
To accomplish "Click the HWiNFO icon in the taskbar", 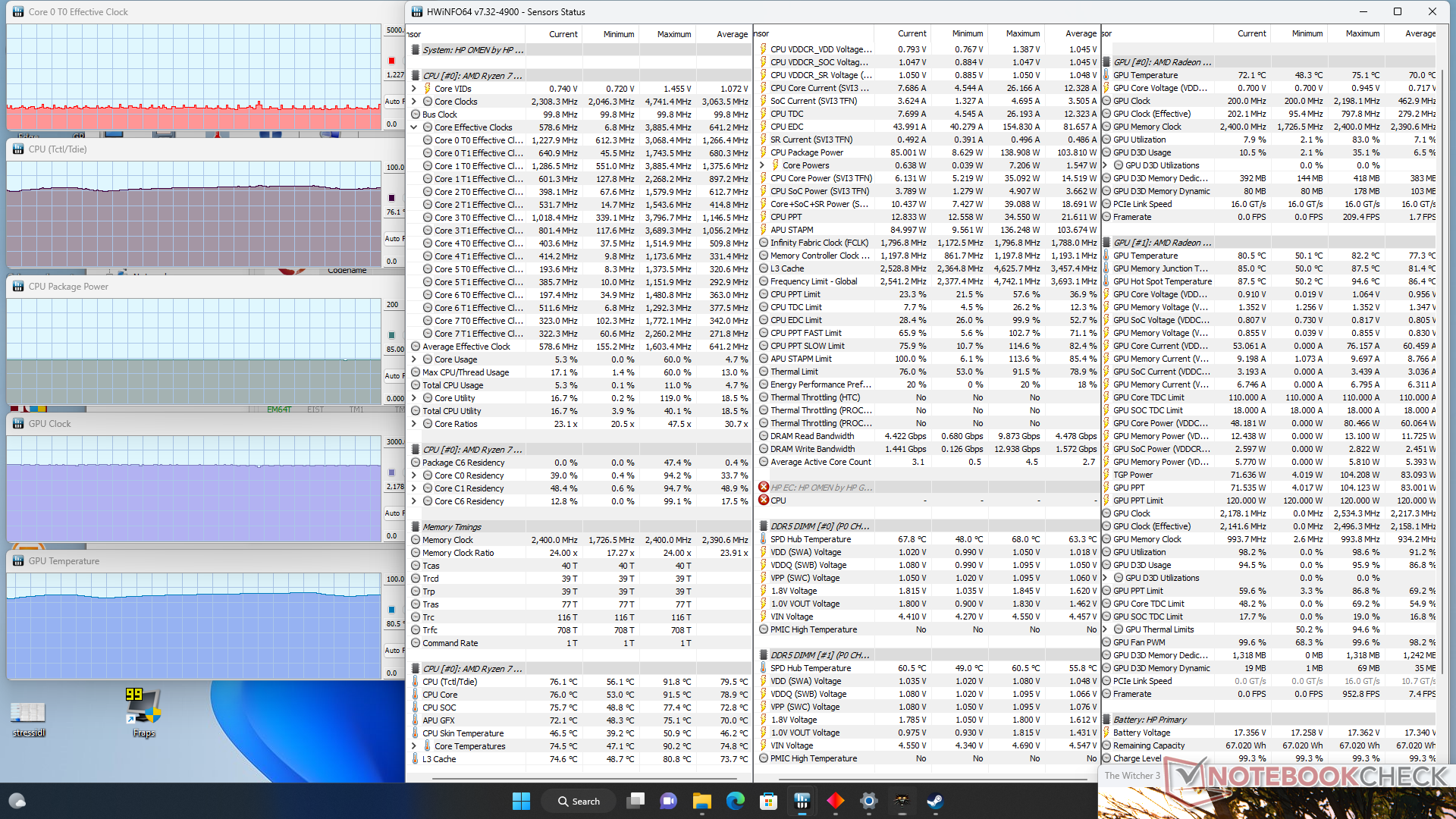I will [x=802, y=801].
